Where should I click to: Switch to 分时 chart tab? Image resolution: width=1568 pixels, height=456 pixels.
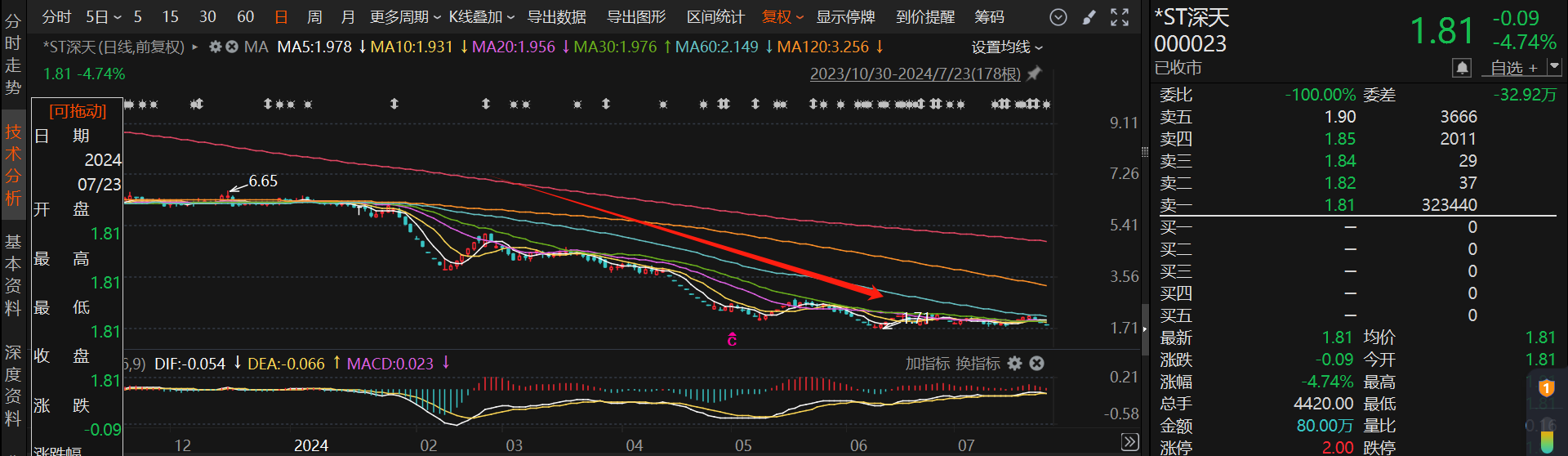pyautogui.click(x=56, y=17)
